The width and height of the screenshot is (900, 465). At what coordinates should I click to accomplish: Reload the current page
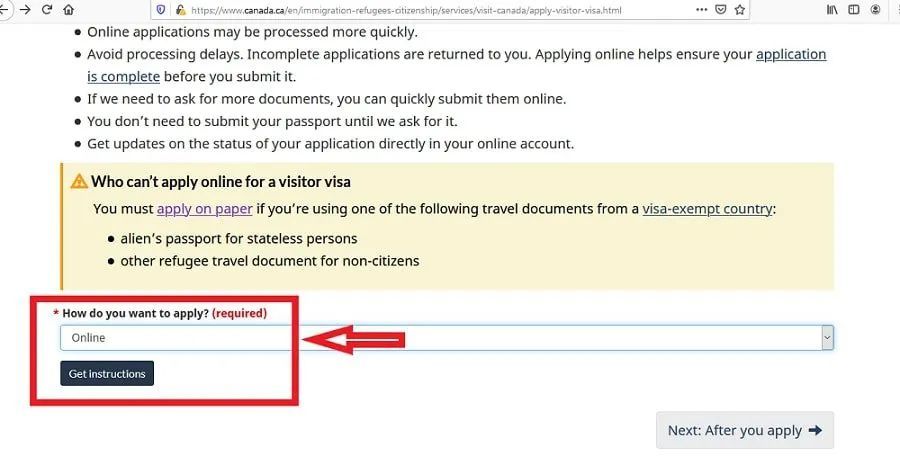tap(46, 9)
